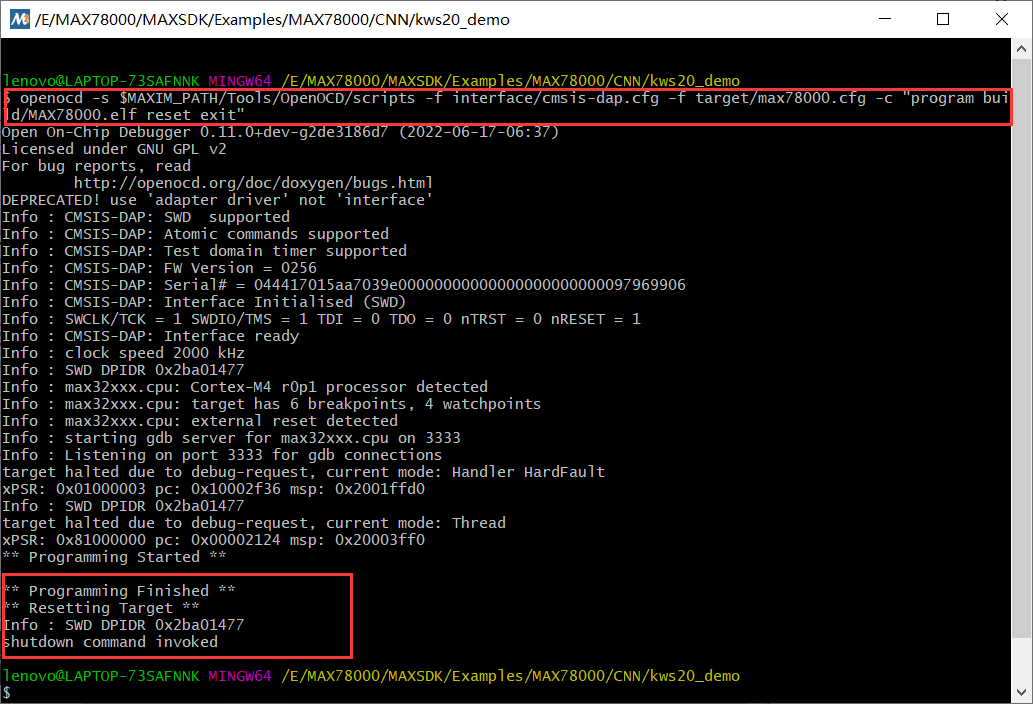The height and width of the screenshot is (704, 1033).
Task: Click the openocd command in the top red box
Action: pos(507,107)
